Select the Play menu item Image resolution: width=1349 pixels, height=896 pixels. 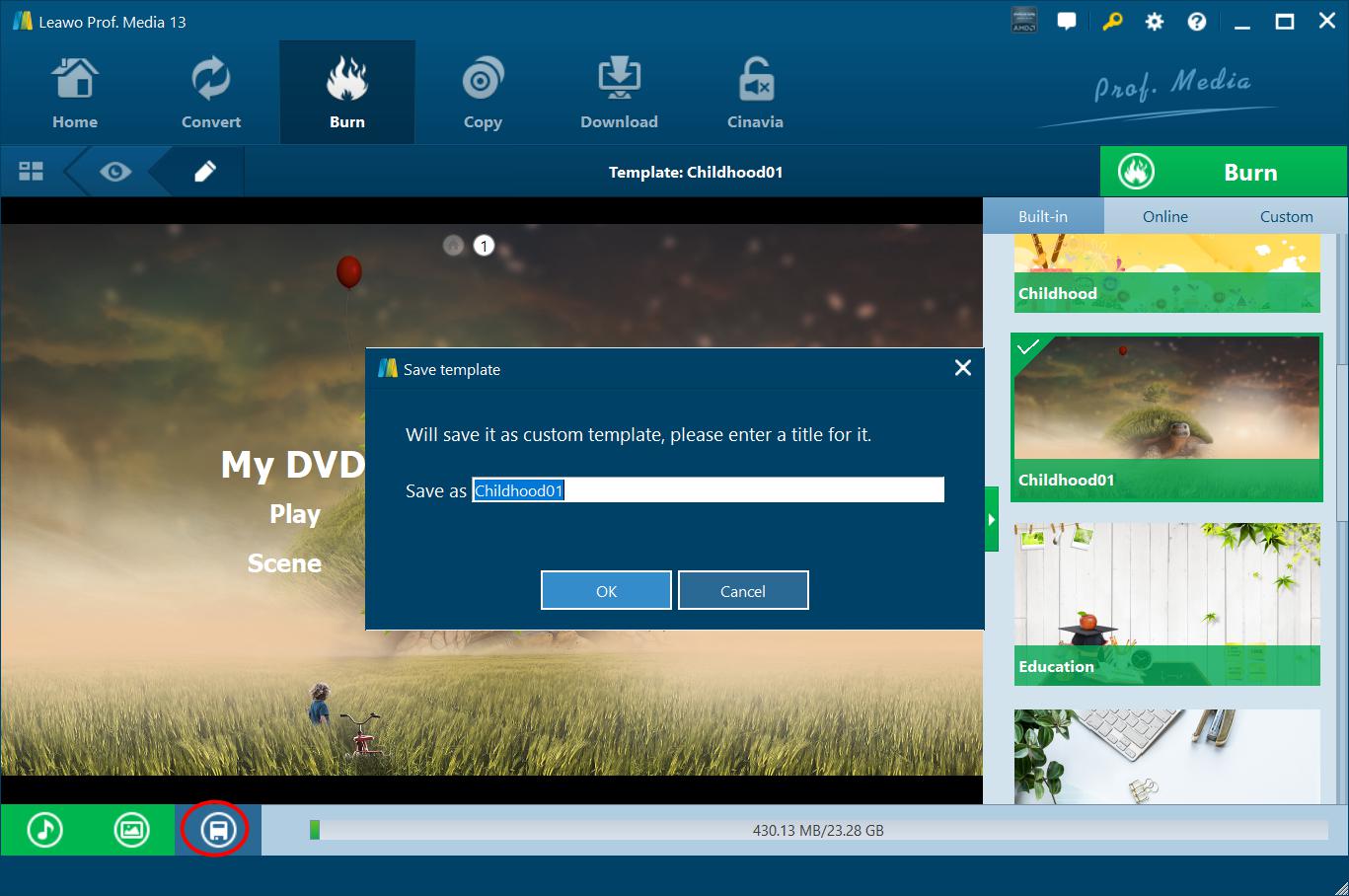point(295,514)
